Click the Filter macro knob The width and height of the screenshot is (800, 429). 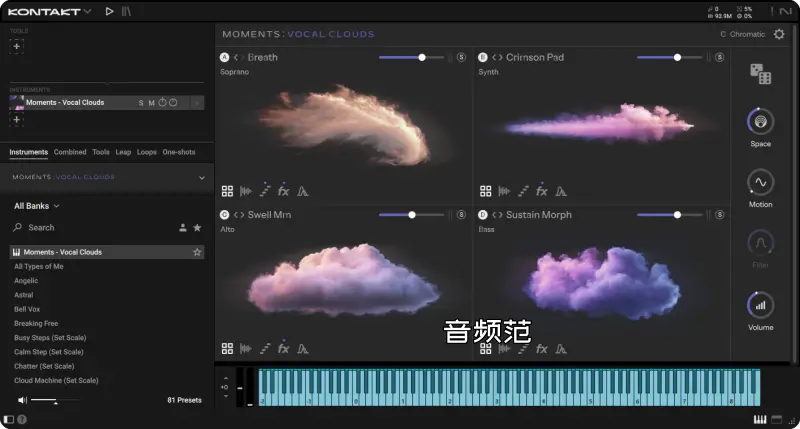click(760, 243)
